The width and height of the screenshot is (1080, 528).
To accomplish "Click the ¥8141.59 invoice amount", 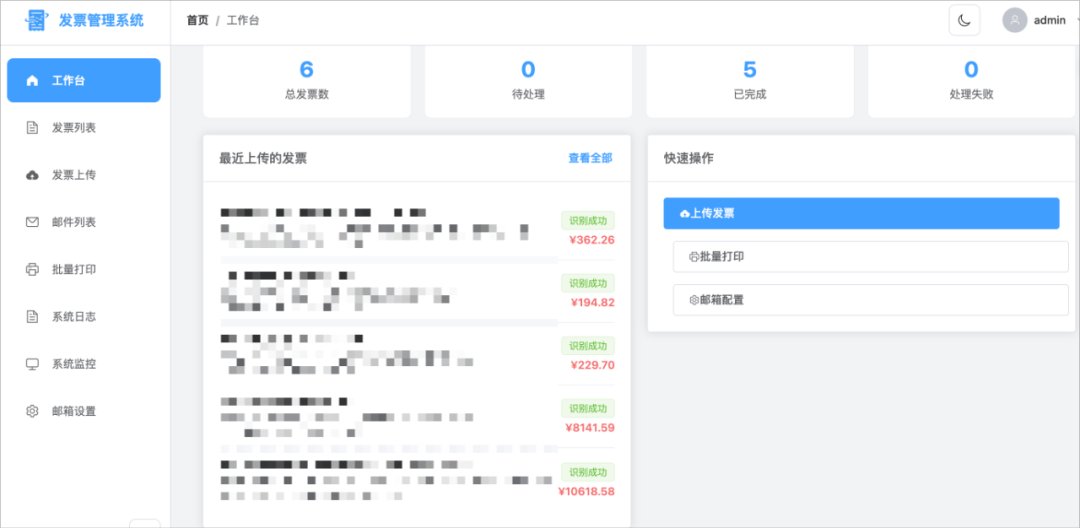I will click(x=590, y=427).
